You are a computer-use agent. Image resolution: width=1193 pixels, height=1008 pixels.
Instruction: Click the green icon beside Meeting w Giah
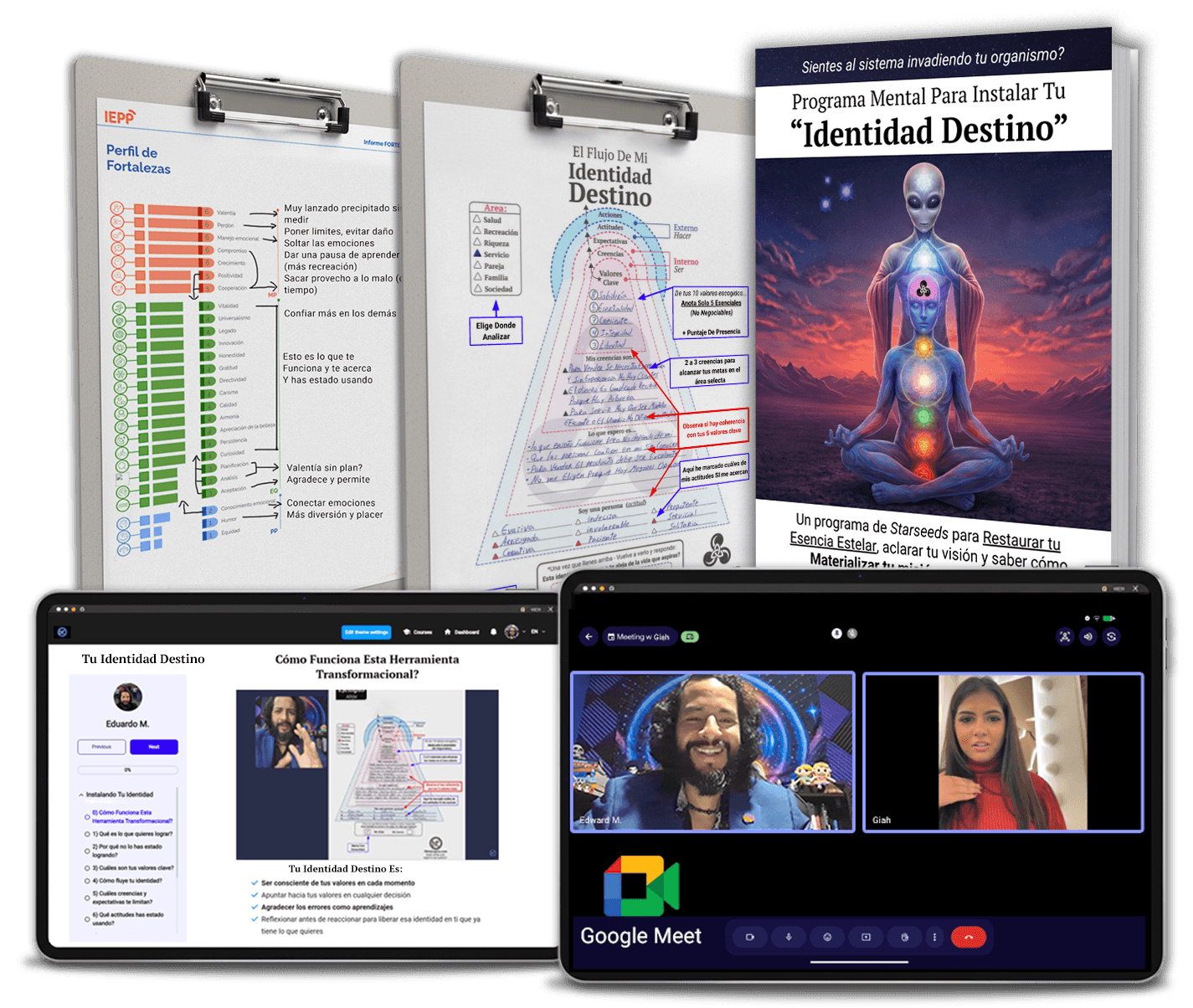[x=690, y=637]
